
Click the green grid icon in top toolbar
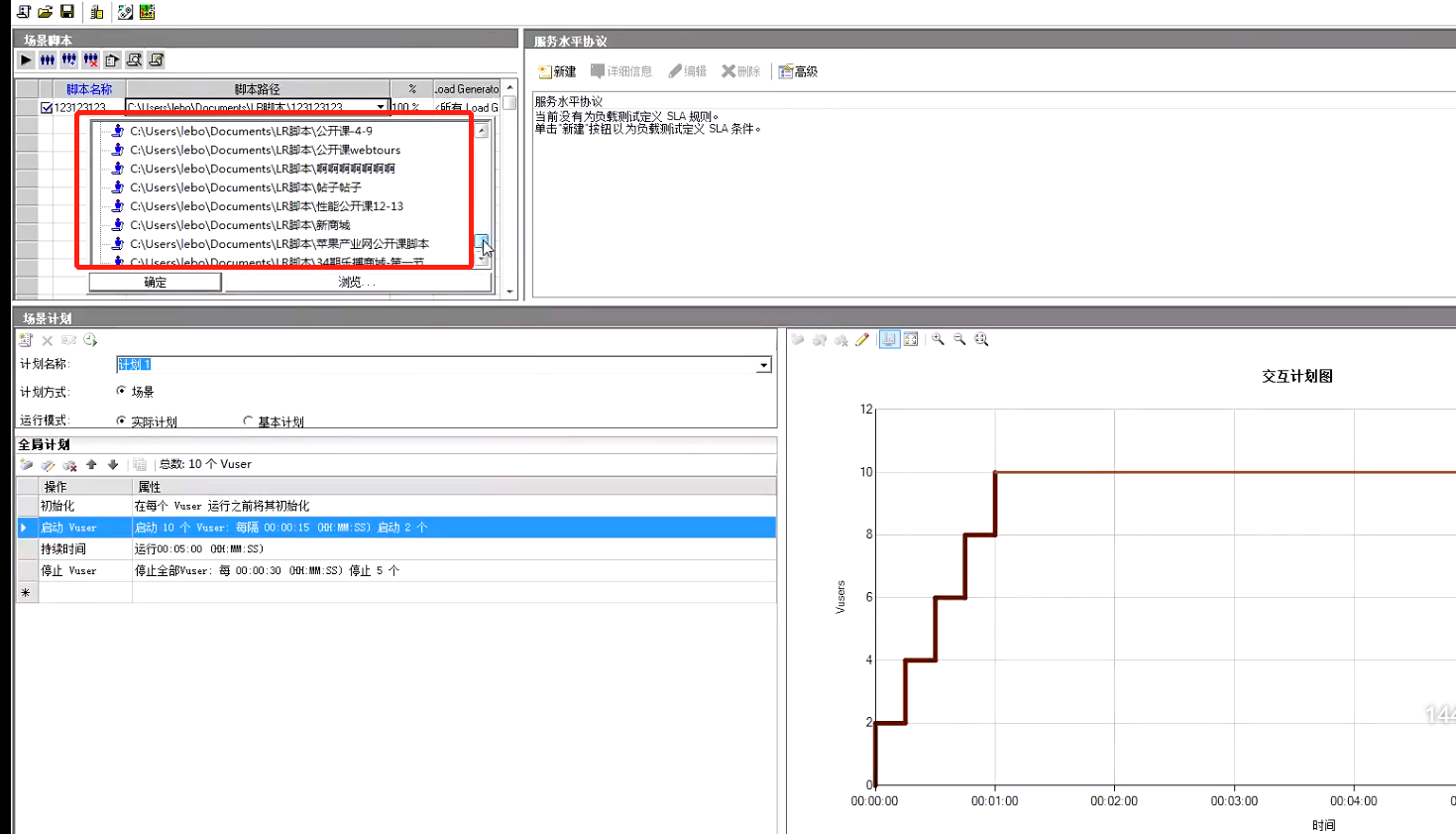[x=148, y=12]
